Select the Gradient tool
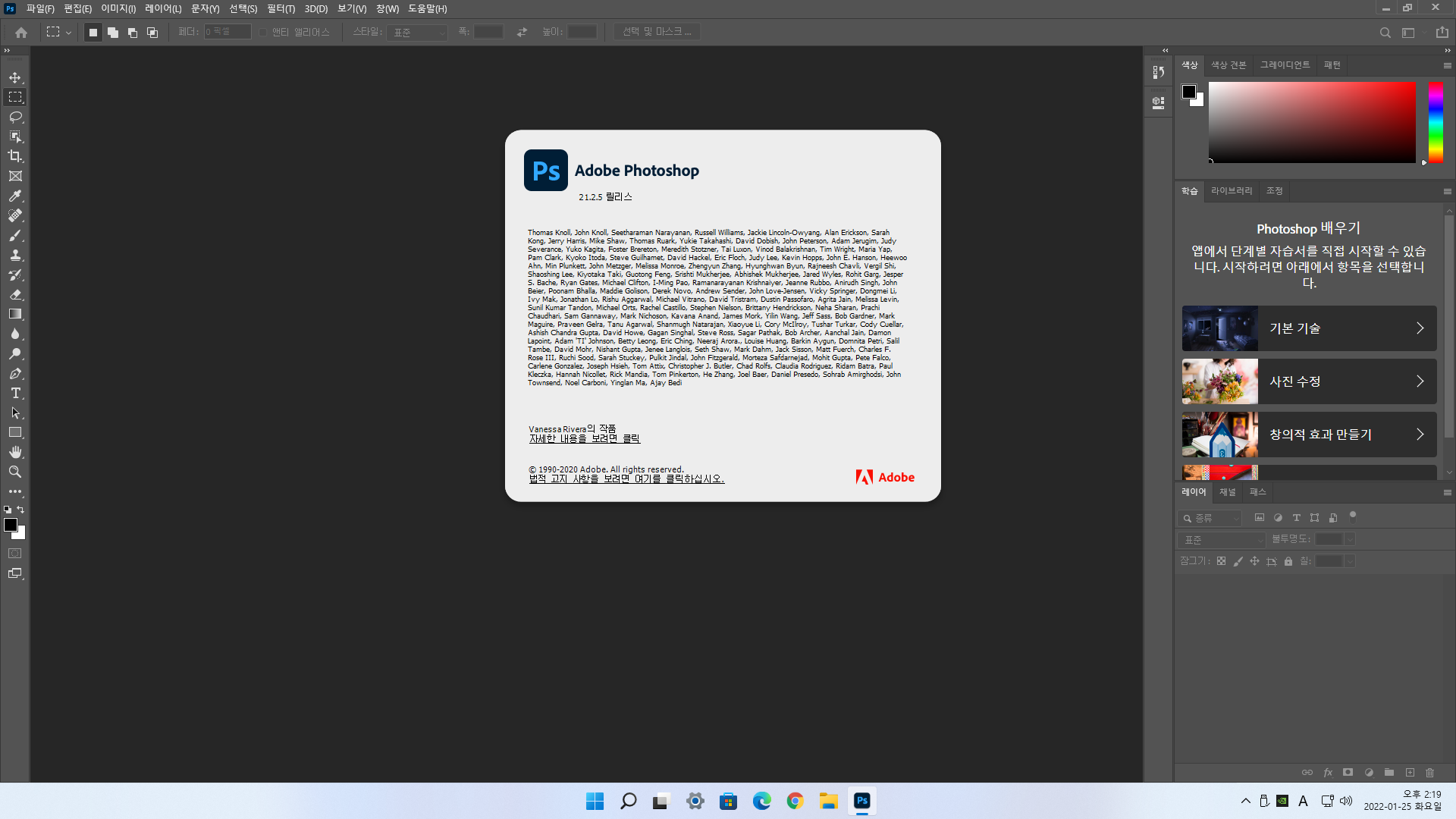 point(15,314)
